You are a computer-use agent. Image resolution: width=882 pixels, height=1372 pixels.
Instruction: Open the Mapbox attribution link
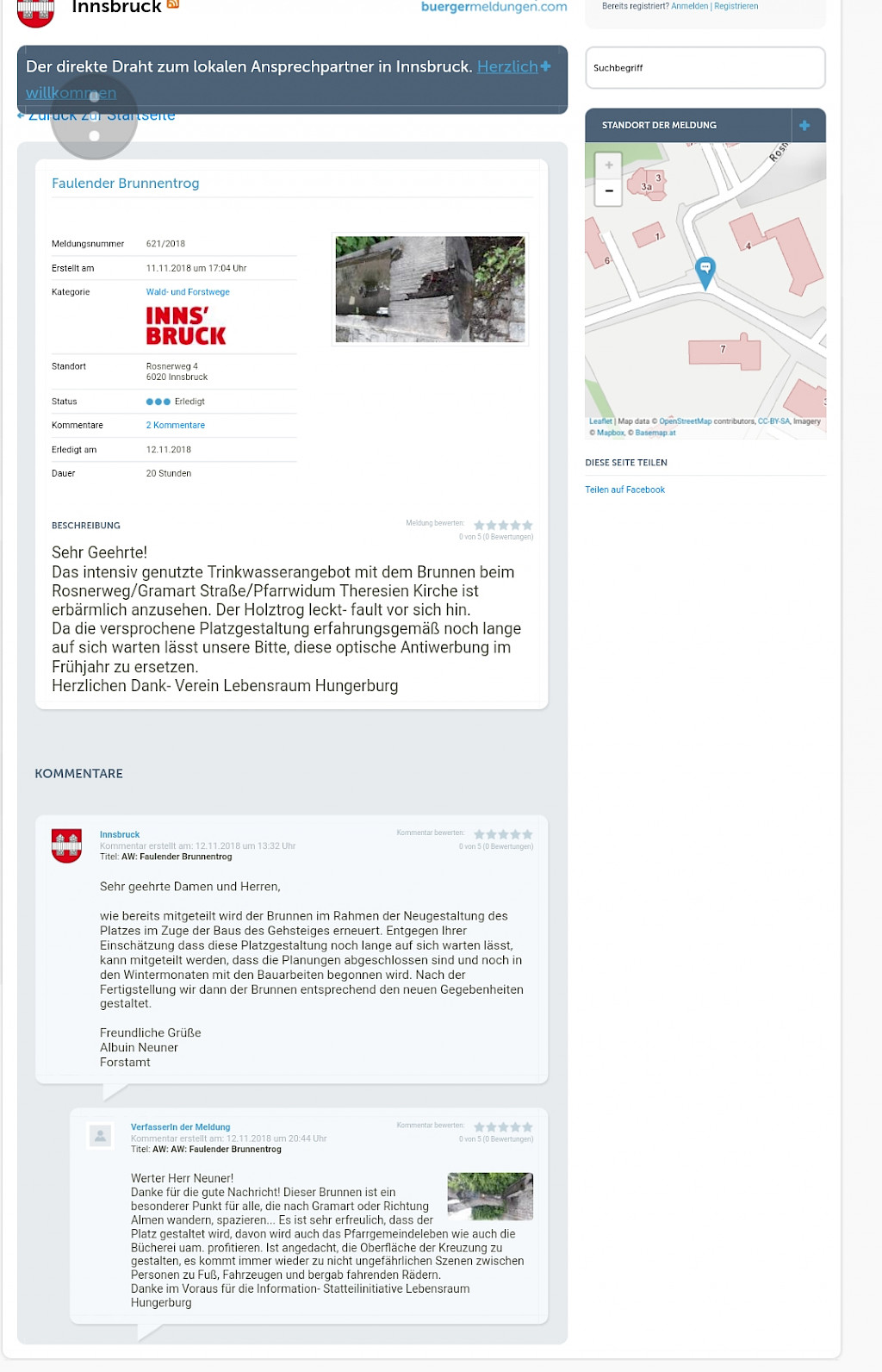click(611, 433)
